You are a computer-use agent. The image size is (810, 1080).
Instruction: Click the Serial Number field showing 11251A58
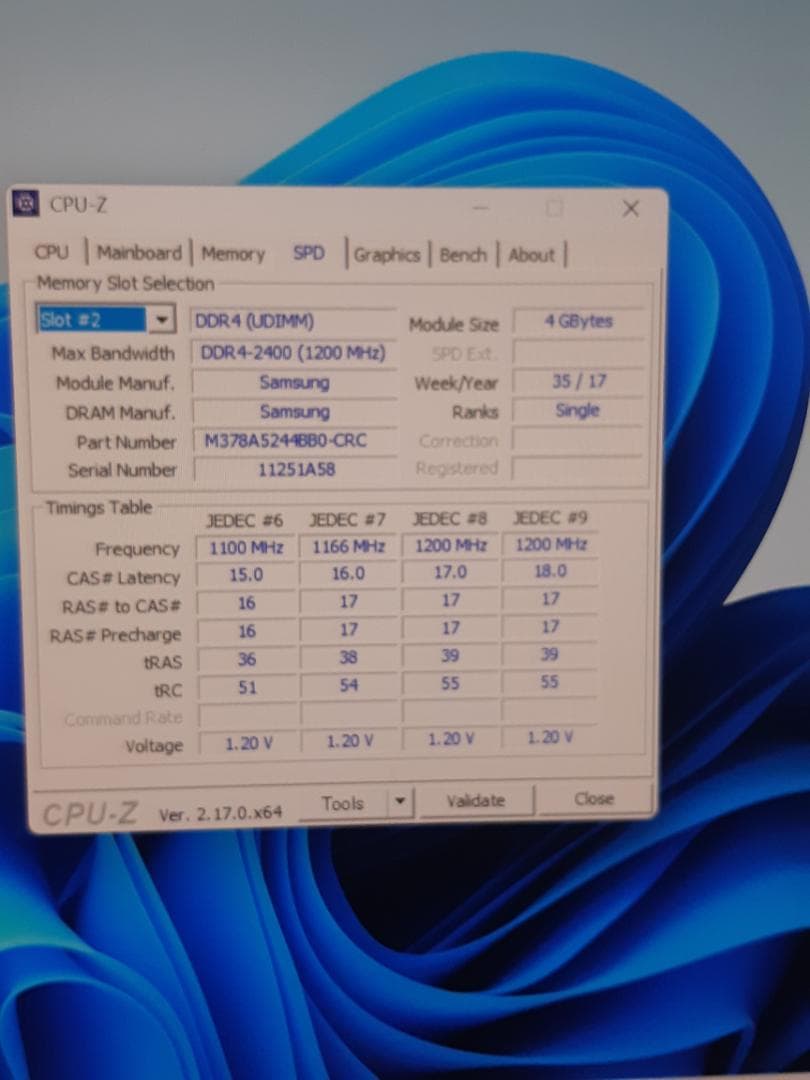point(294,469)
